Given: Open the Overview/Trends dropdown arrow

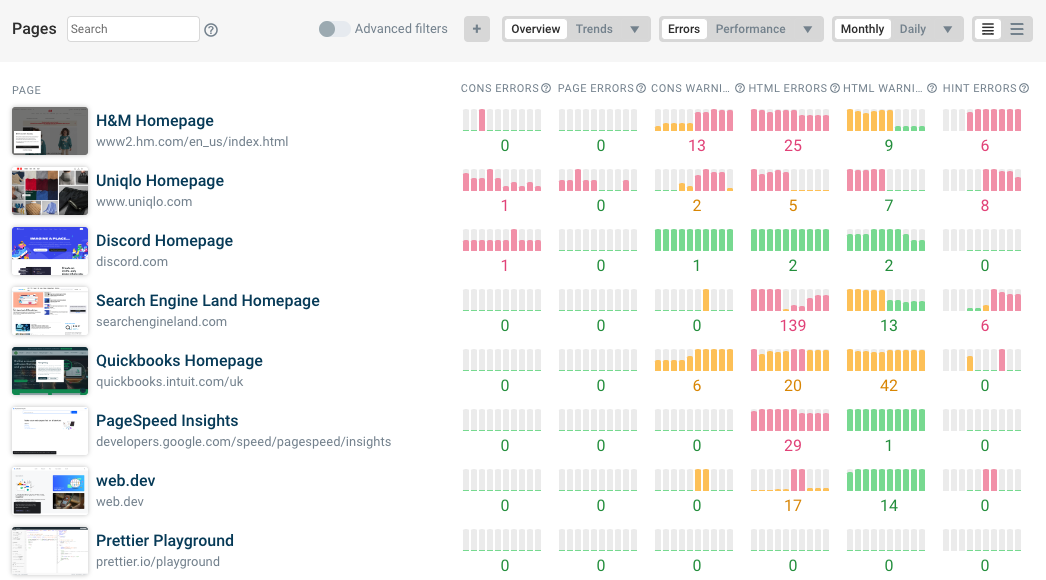Looking at the screenshot, I should [x=634, y=29].
